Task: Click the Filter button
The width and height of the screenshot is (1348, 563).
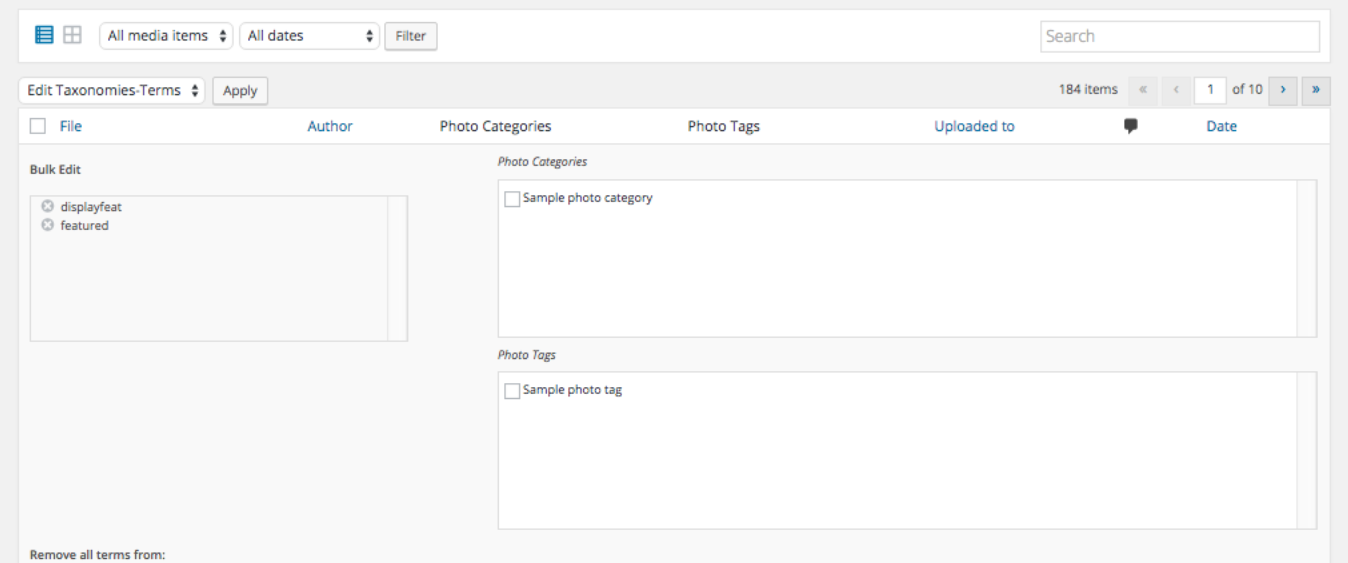Action: (411, 36)
